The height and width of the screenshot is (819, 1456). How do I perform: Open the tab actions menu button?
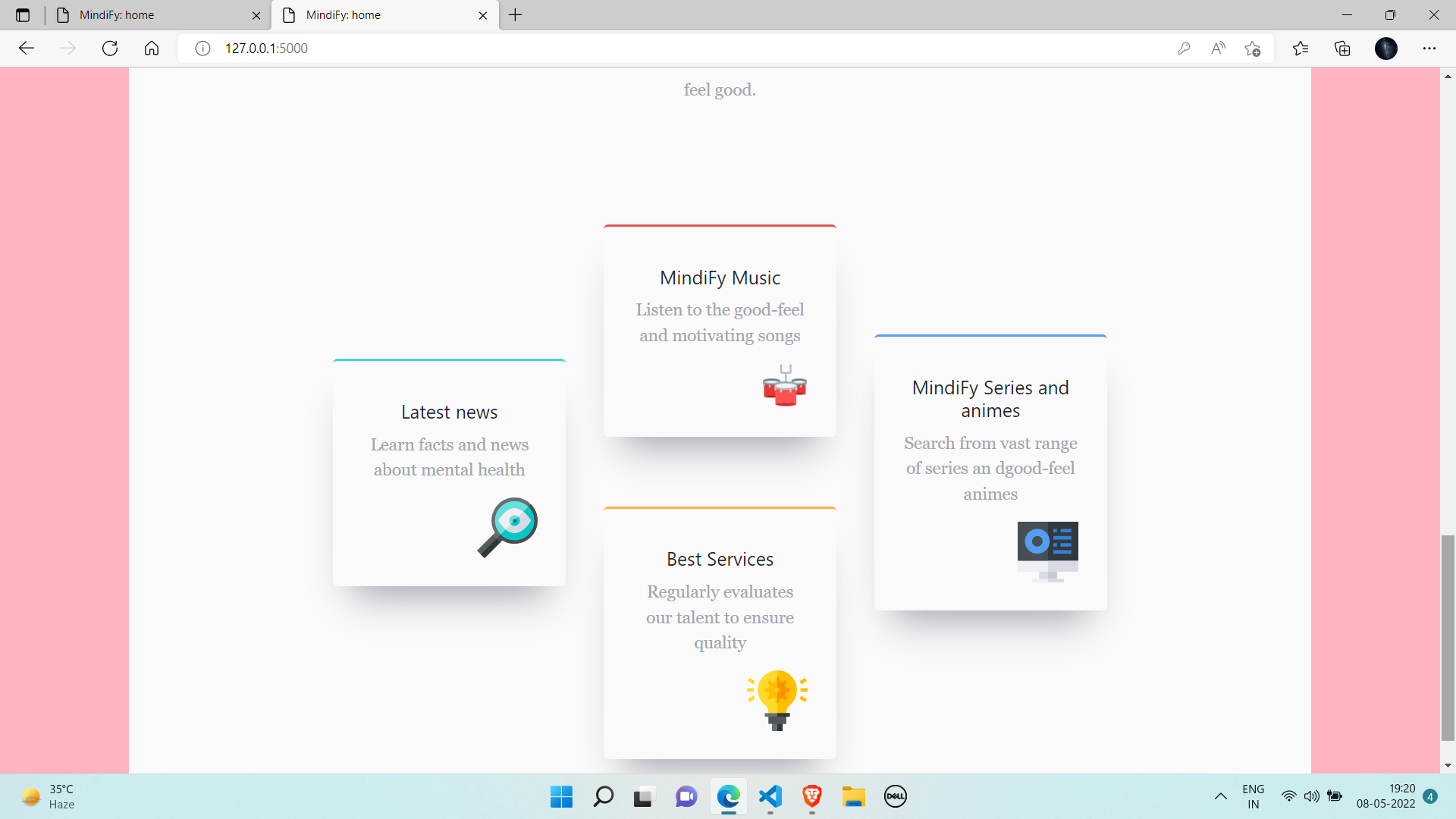[23, 15]
